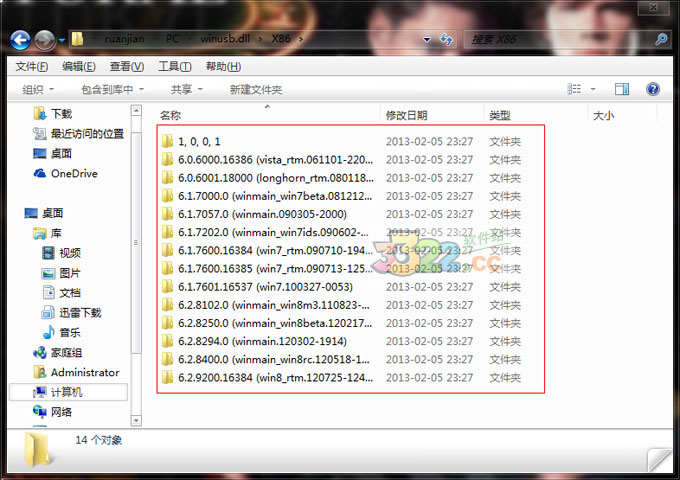Viewport: 680px width, 480px height.
Task: Click the navigation pane scroll up arrow
Action: pyautogui.click(x=136, y=111)
